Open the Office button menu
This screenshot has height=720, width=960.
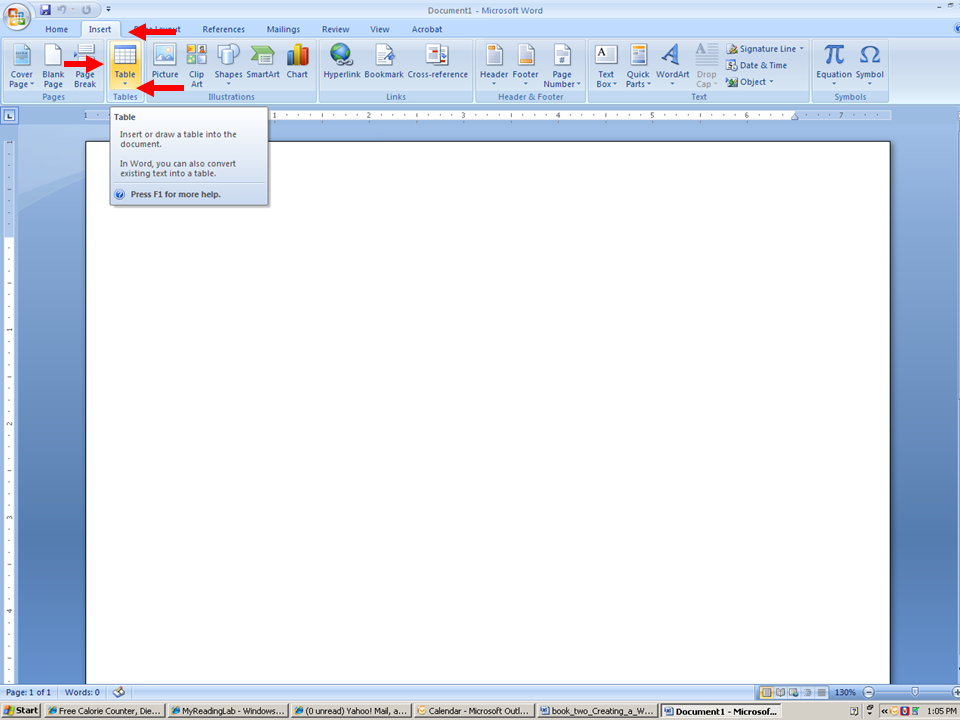17,17
